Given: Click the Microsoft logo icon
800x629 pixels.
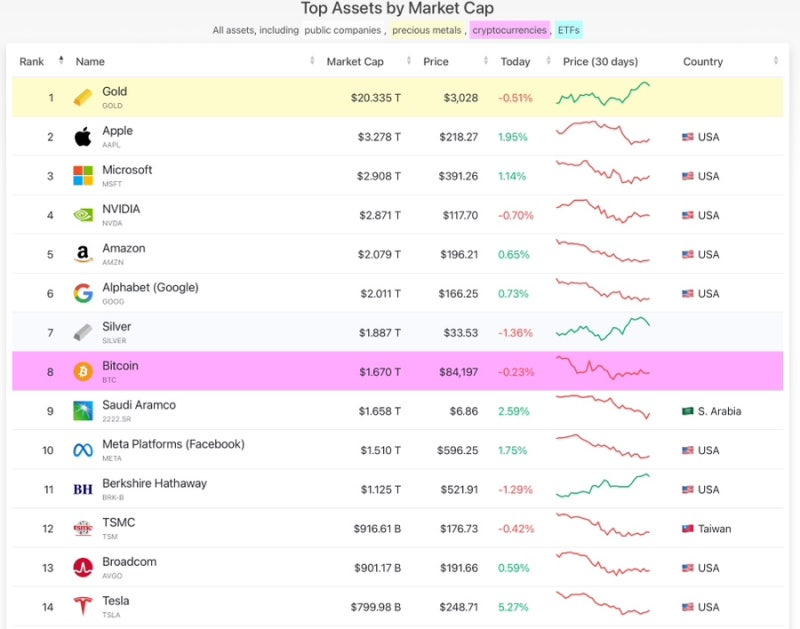Looking at the screenshot, I should pyautogui.click(x=83, y=176).
